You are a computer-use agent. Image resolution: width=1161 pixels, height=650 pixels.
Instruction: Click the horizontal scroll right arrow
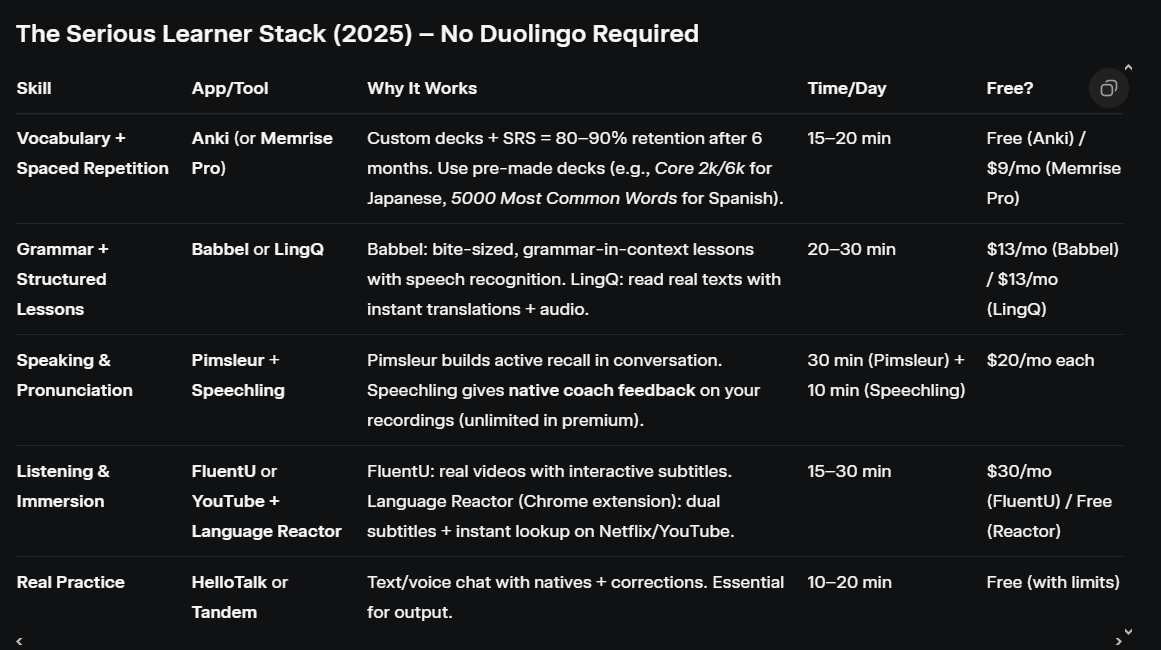click(1118, 641)
